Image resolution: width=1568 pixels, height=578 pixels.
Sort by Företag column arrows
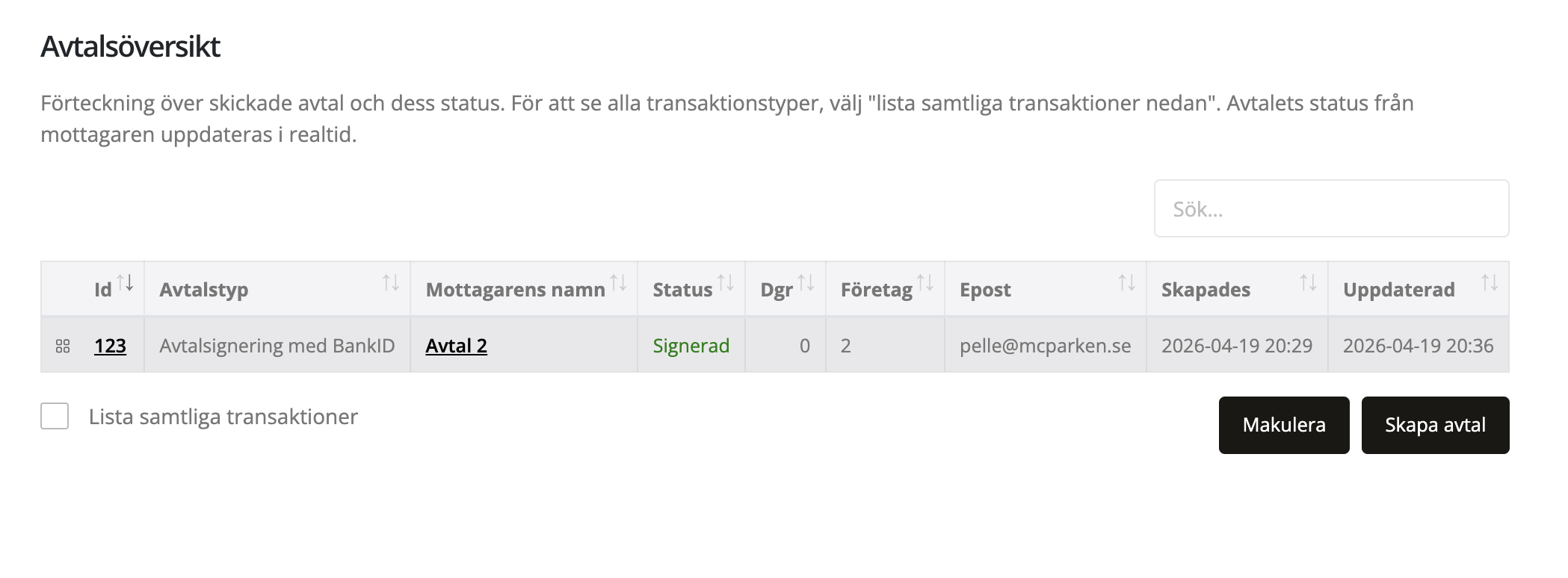pyautogui.click(x=925, y=283)
